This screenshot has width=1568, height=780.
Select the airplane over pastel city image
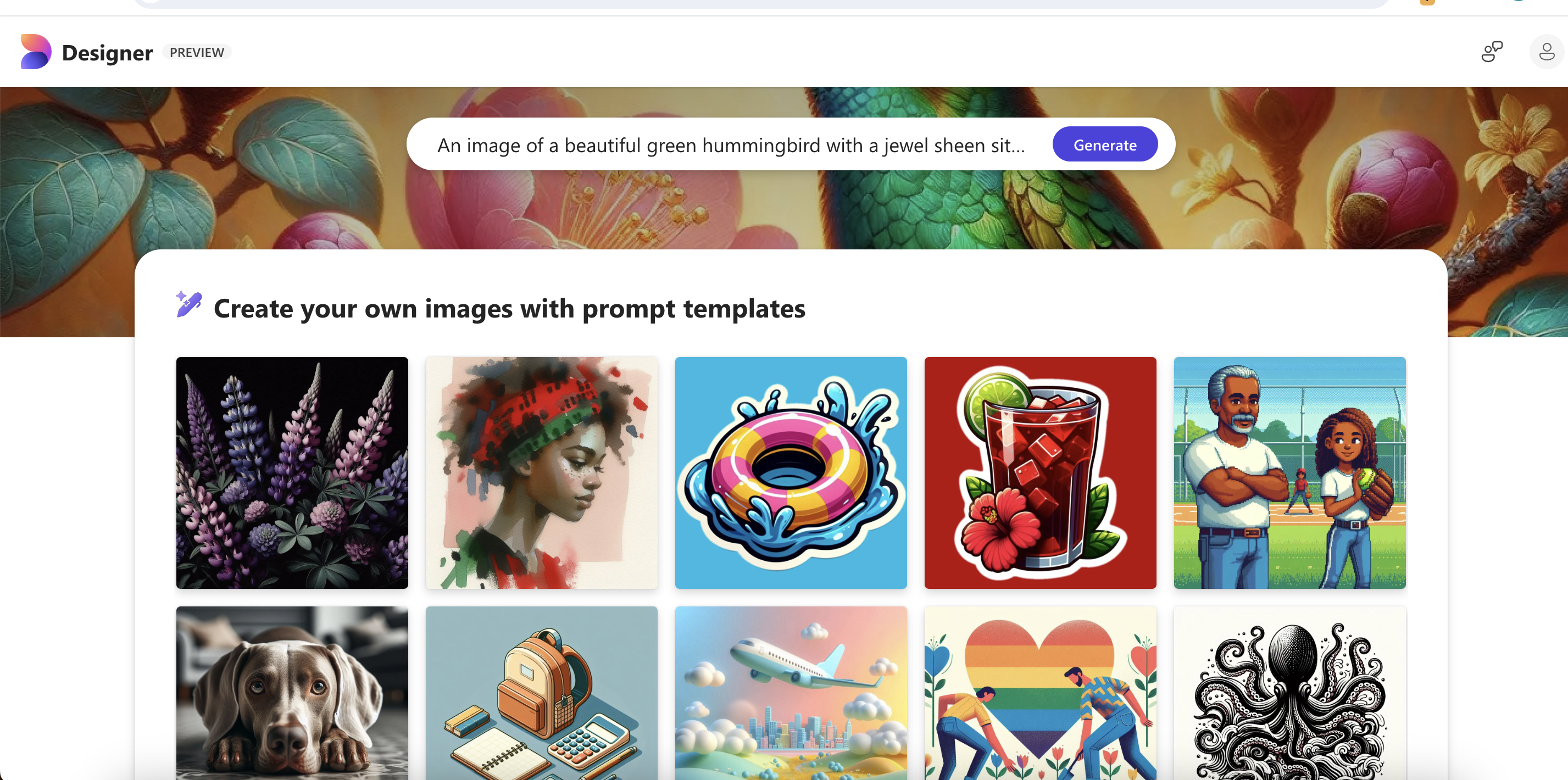click(791, 693)
